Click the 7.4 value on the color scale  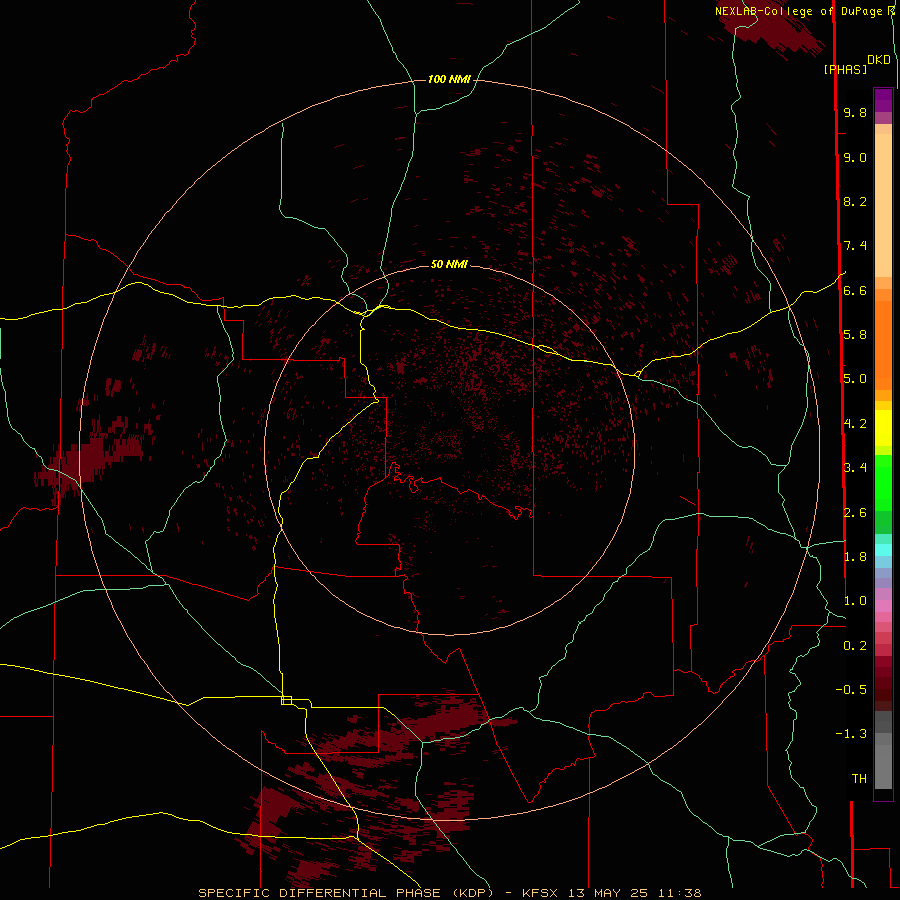[x=855, y=246]
